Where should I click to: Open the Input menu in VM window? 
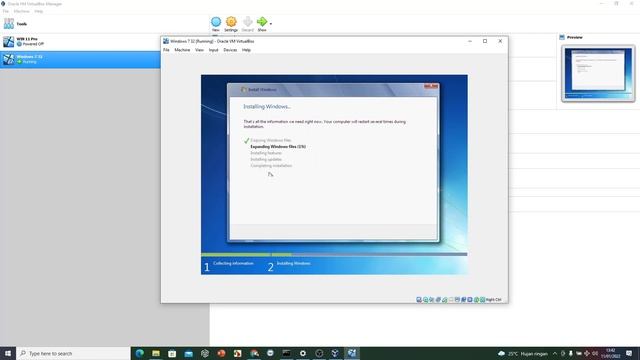[x=213, y=50]
